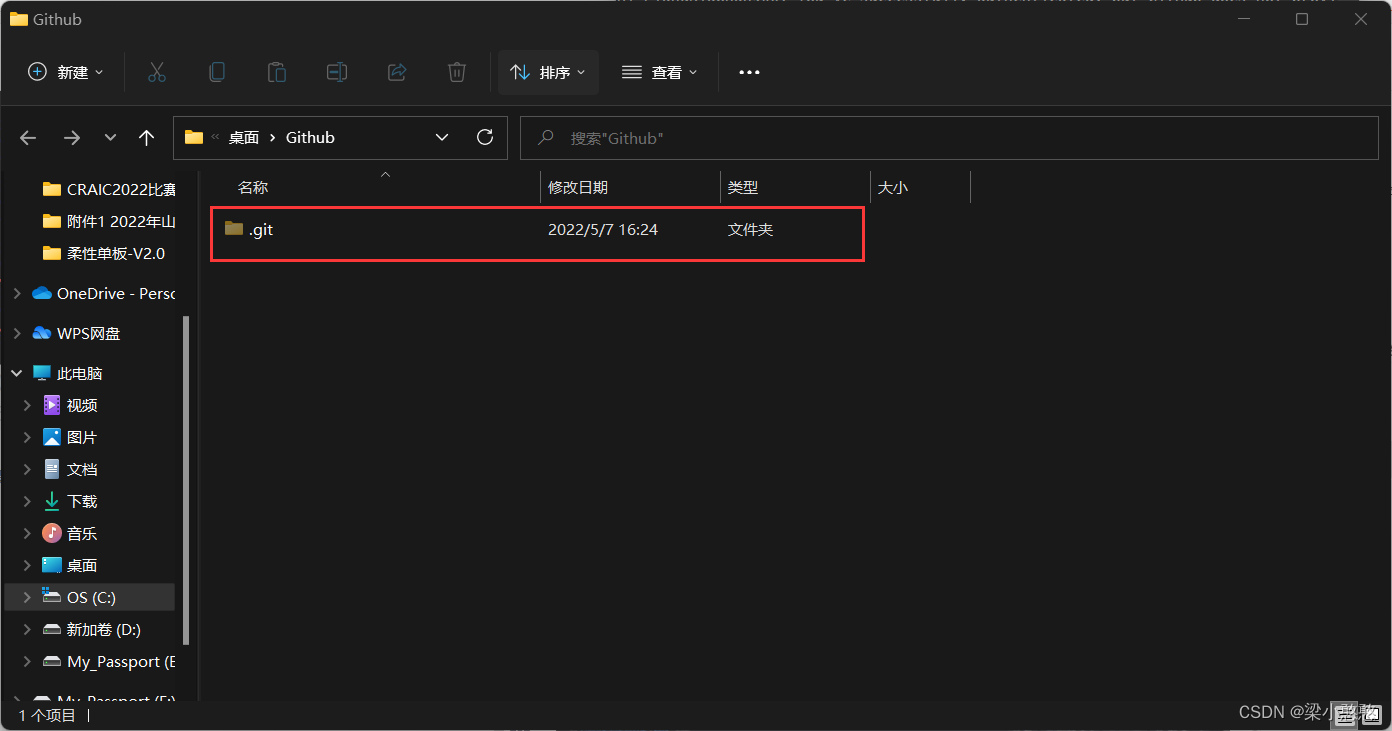Open 附件1 2022年 folder in sidebar
This screenshot has height=731, width=1392.
(108, 221)
